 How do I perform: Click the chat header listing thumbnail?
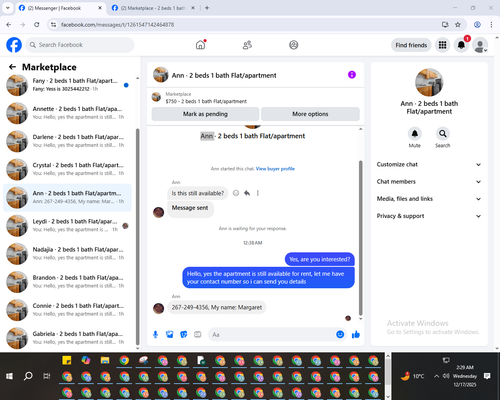click(161, 75)
